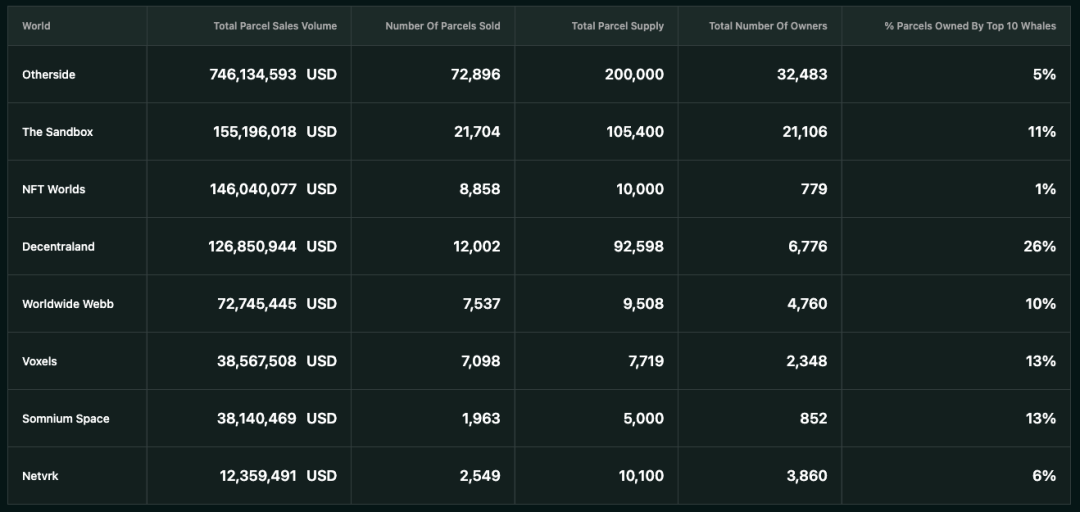Select The Sandbox world name

(57, 132)
